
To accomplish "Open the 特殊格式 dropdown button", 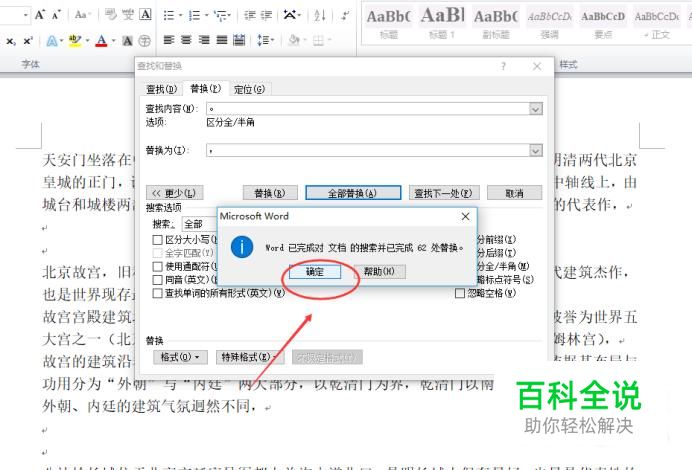I will (x=250, y=357).
